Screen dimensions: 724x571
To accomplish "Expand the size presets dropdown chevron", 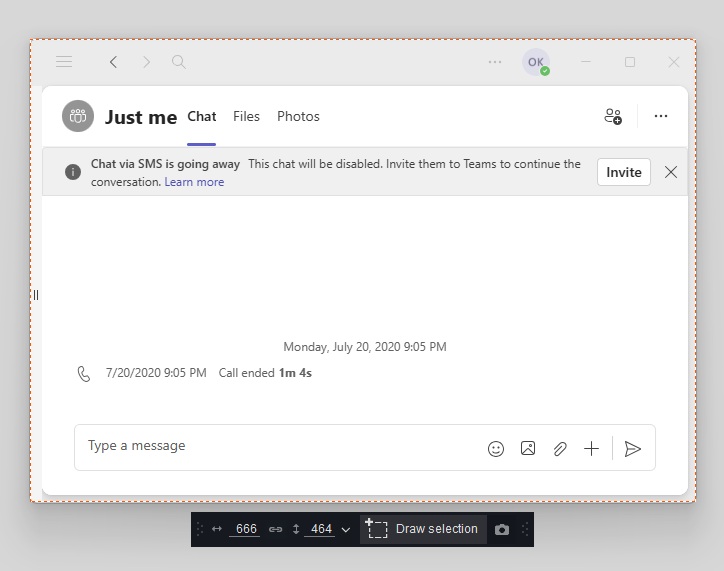I will pos(346,530).
